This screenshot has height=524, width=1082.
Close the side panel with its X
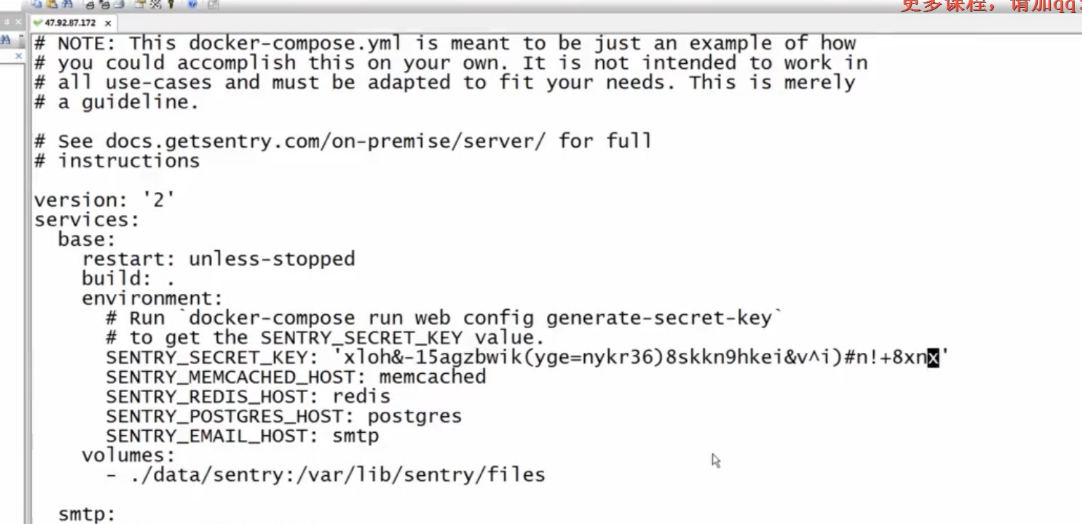coord(18,22)
